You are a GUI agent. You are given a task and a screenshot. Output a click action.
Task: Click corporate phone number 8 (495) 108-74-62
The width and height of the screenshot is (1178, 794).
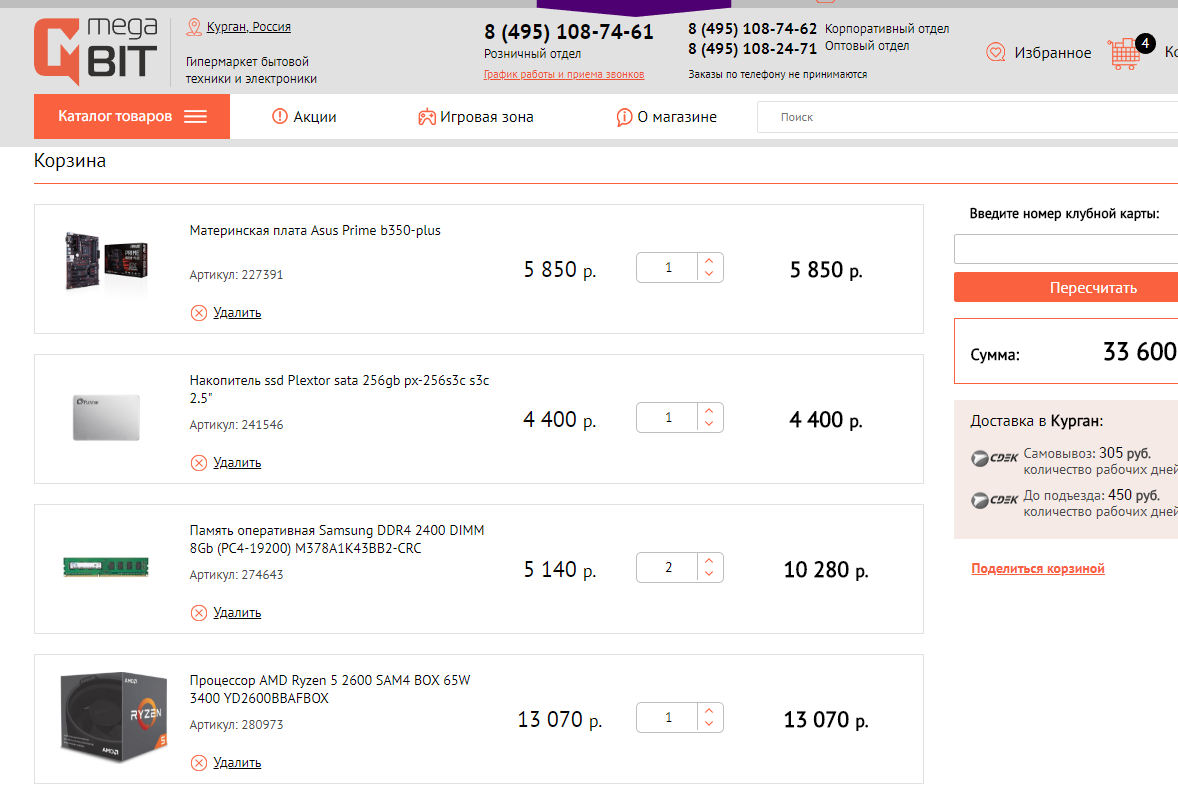[752, 29]
